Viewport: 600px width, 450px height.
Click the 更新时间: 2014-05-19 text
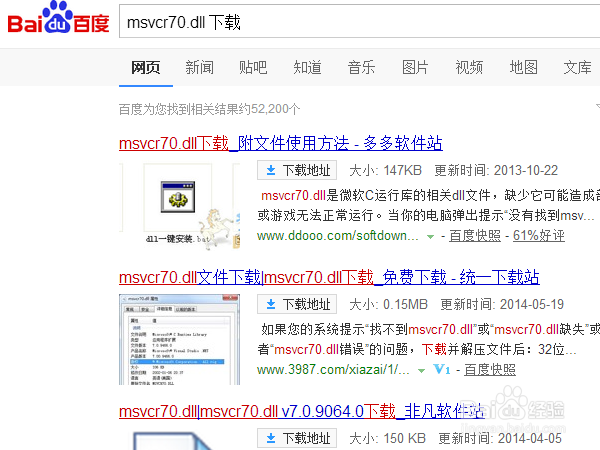(502, 304)
